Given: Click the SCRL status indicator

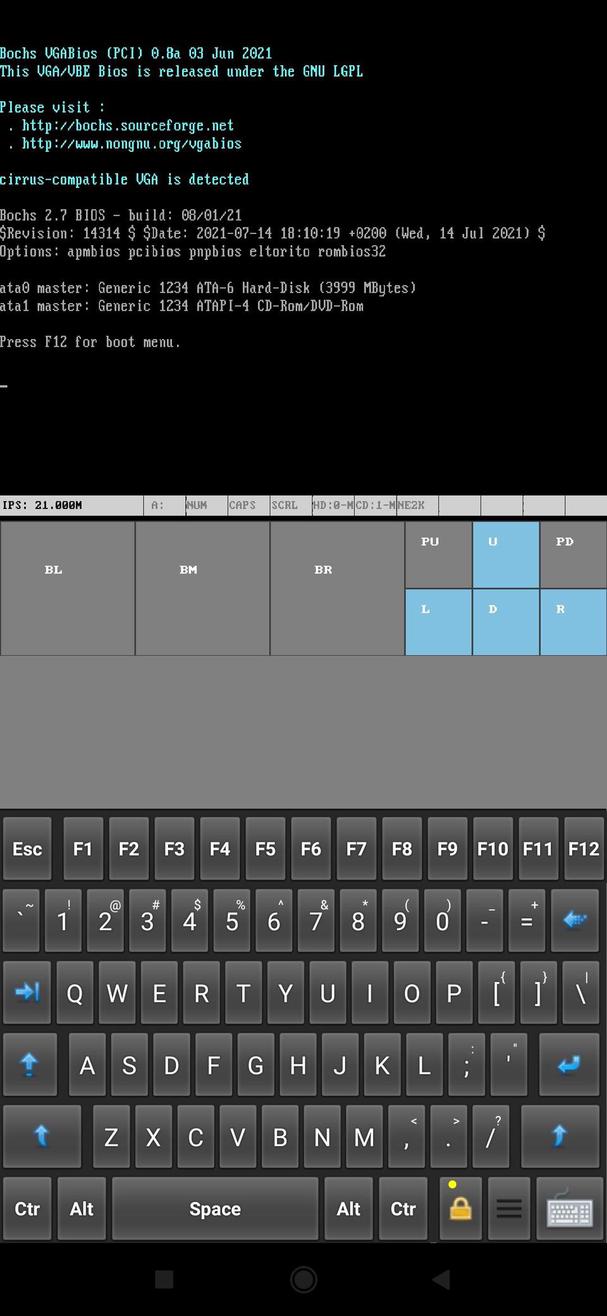Looking at the screenshot, I should (x=283, y=505).
